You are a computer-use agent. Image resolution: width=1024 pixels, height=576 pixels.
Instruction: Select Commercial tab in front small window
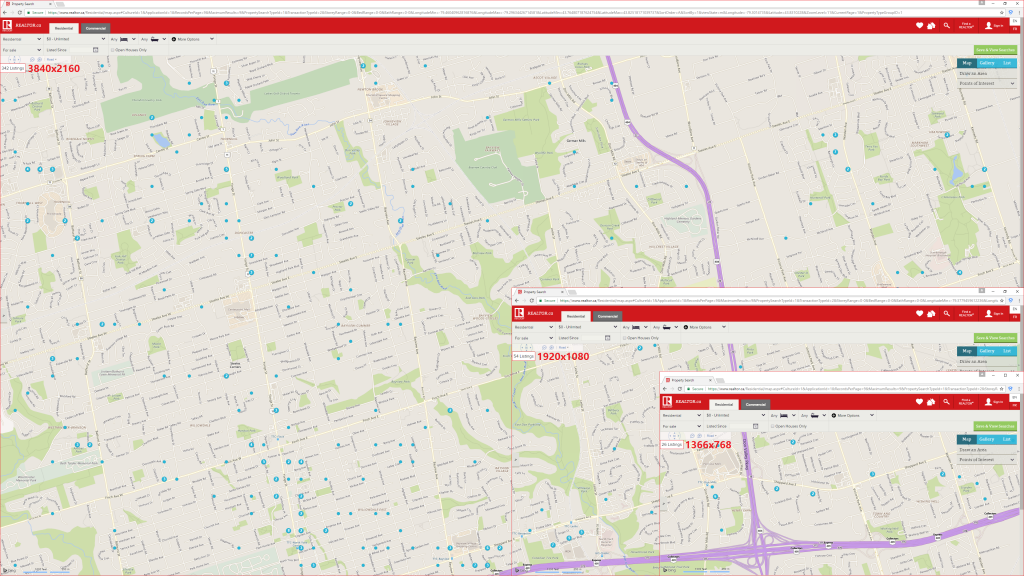pyautogui.click(x=756, y=404)
